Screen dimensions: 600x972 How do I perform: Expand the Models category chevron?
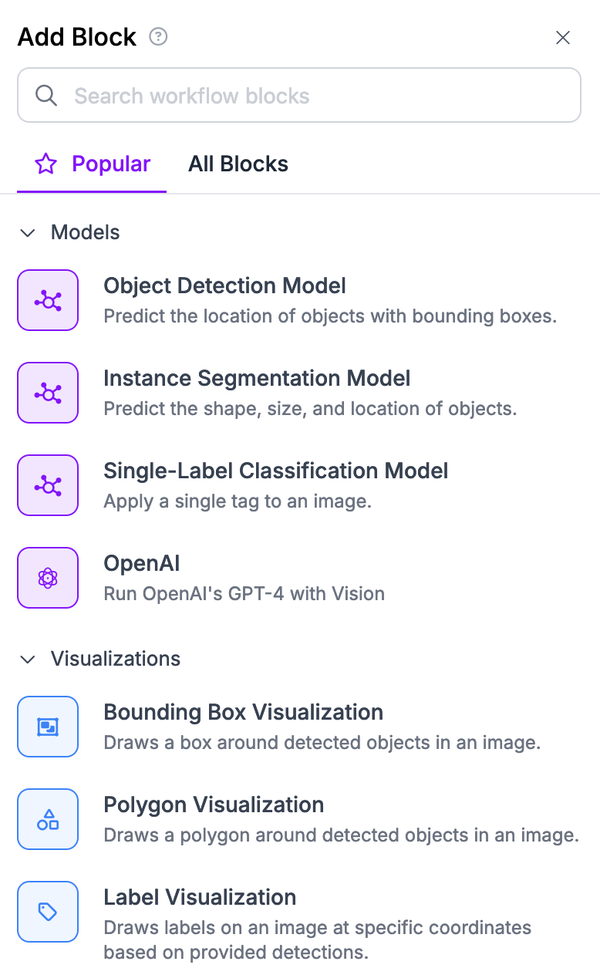[27, 232]
